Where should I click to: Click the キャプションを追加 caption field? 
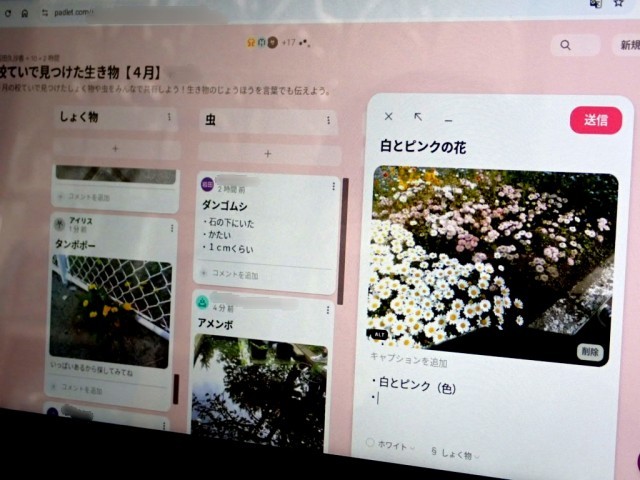(410, 362)
